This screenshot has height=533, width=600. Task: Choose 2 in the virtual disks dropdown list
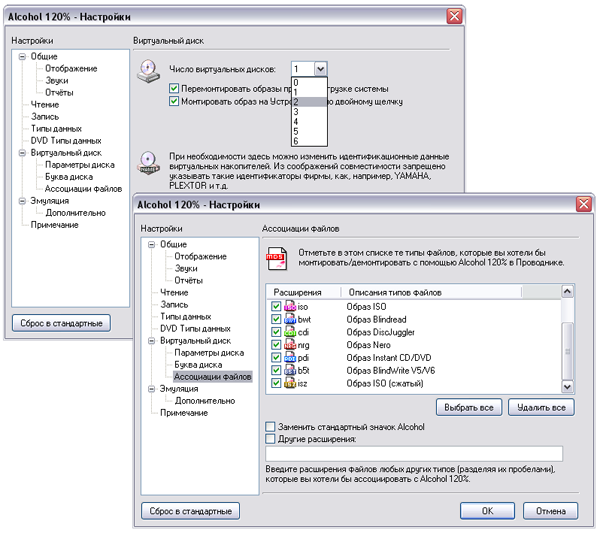click(309, 102)
